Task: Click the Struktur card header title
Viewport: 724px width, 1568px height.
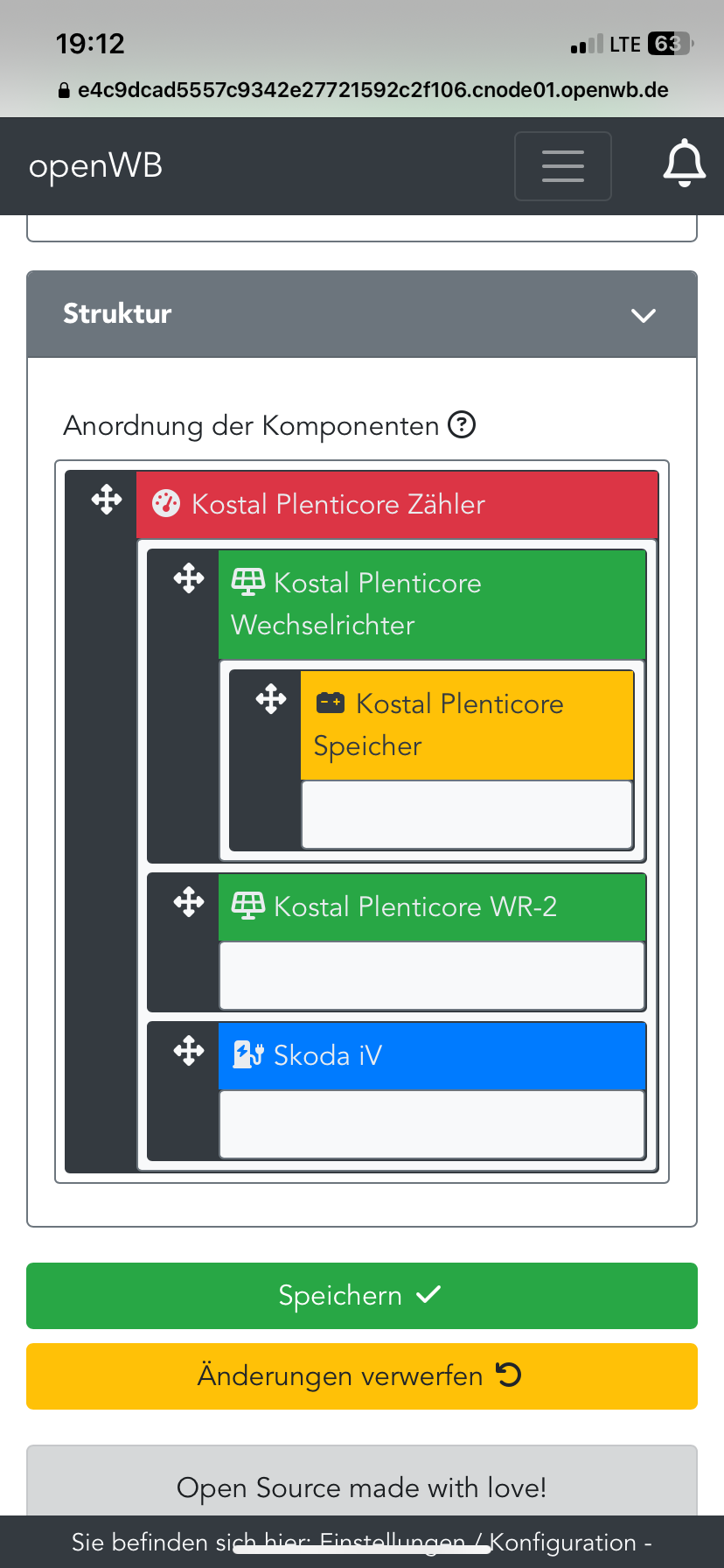Action: [117, 313]
